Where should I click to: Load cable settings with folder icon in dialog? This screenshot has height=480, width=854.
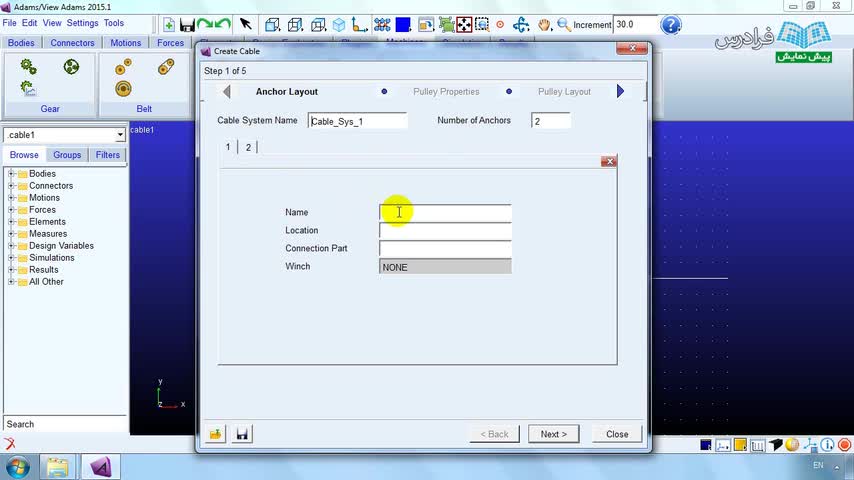click(x=216, y=434)
